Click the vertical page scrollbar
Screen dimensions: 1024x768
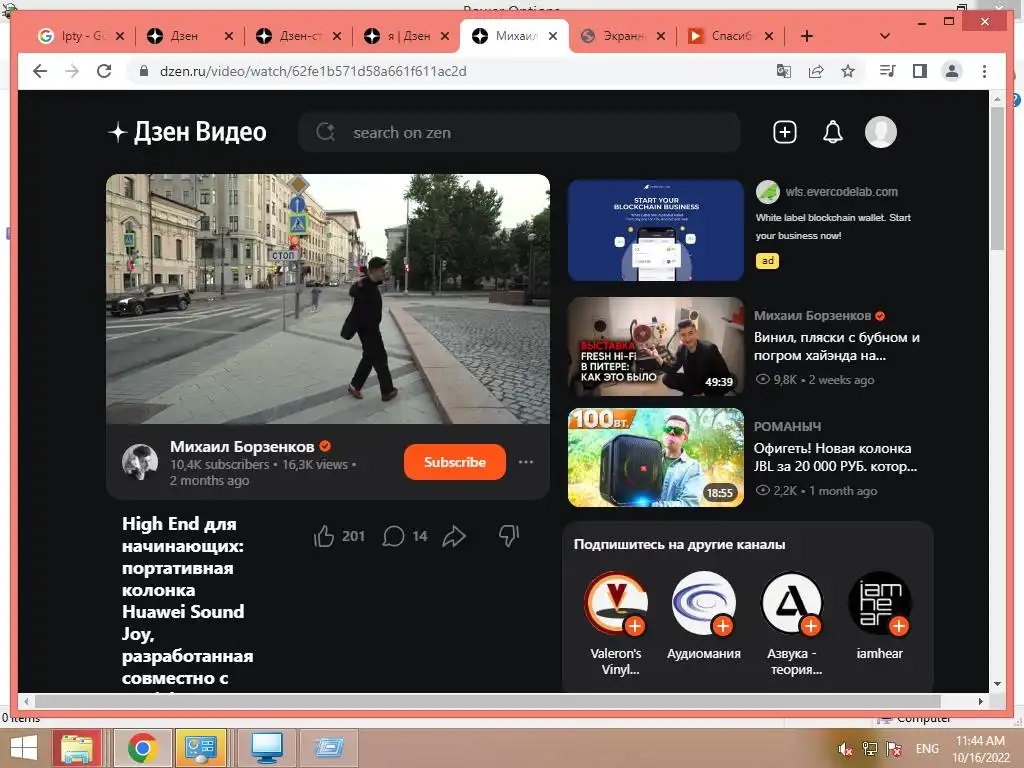997,178
